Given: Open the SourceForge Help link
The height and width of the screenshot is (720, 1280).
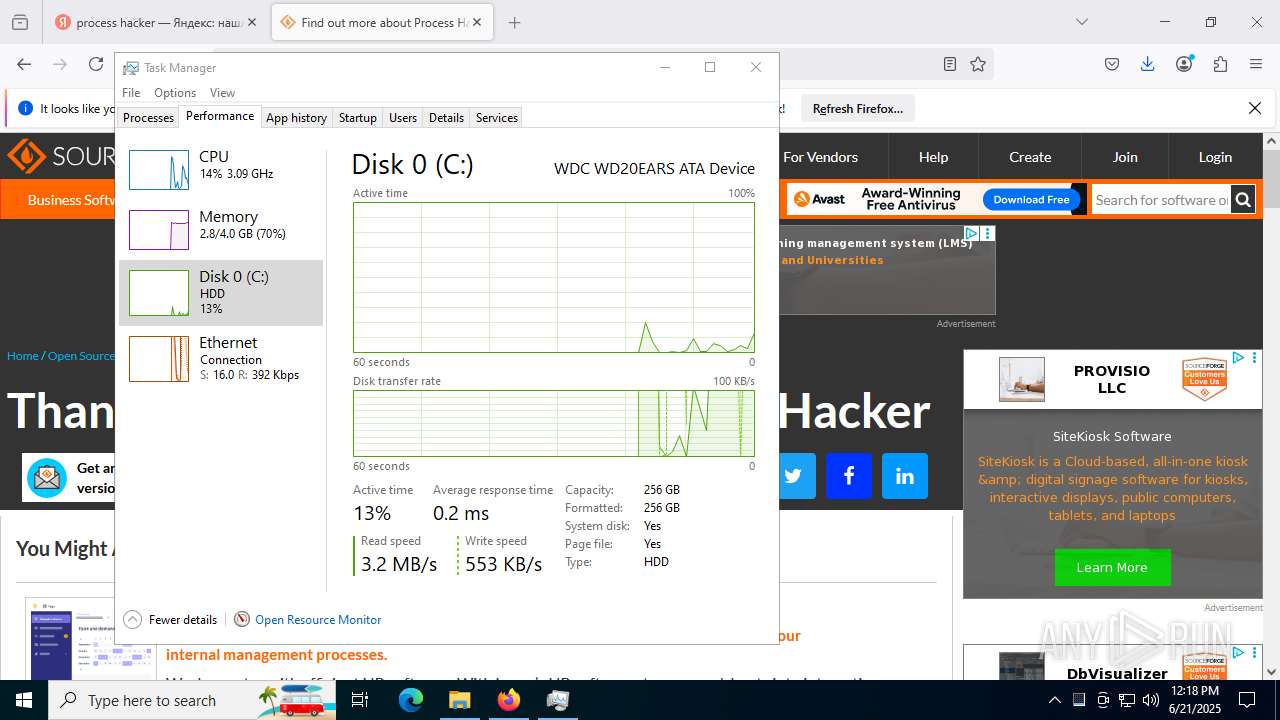Looking at the screenshot, I should (933, 157).
